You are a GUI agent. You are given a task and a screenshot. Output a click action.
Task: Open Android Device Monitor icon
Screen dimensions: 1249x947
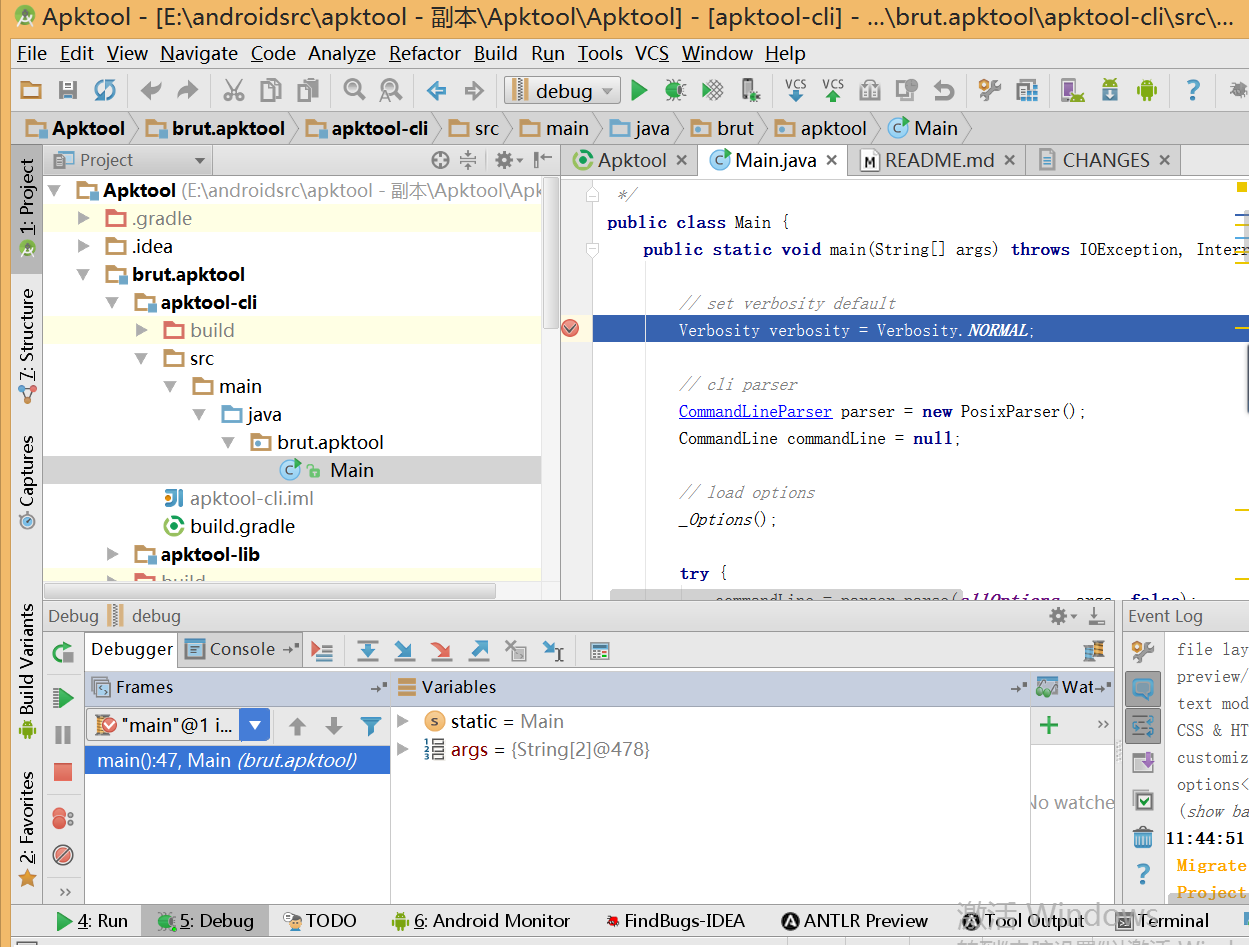(1147, 91)
